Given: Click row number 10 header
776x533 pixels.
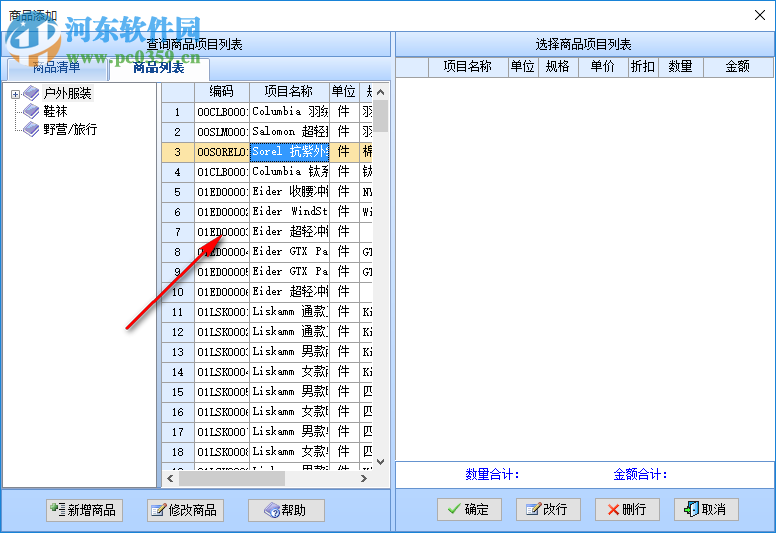Looking at the screenshot, I should (x=178, y=292).
